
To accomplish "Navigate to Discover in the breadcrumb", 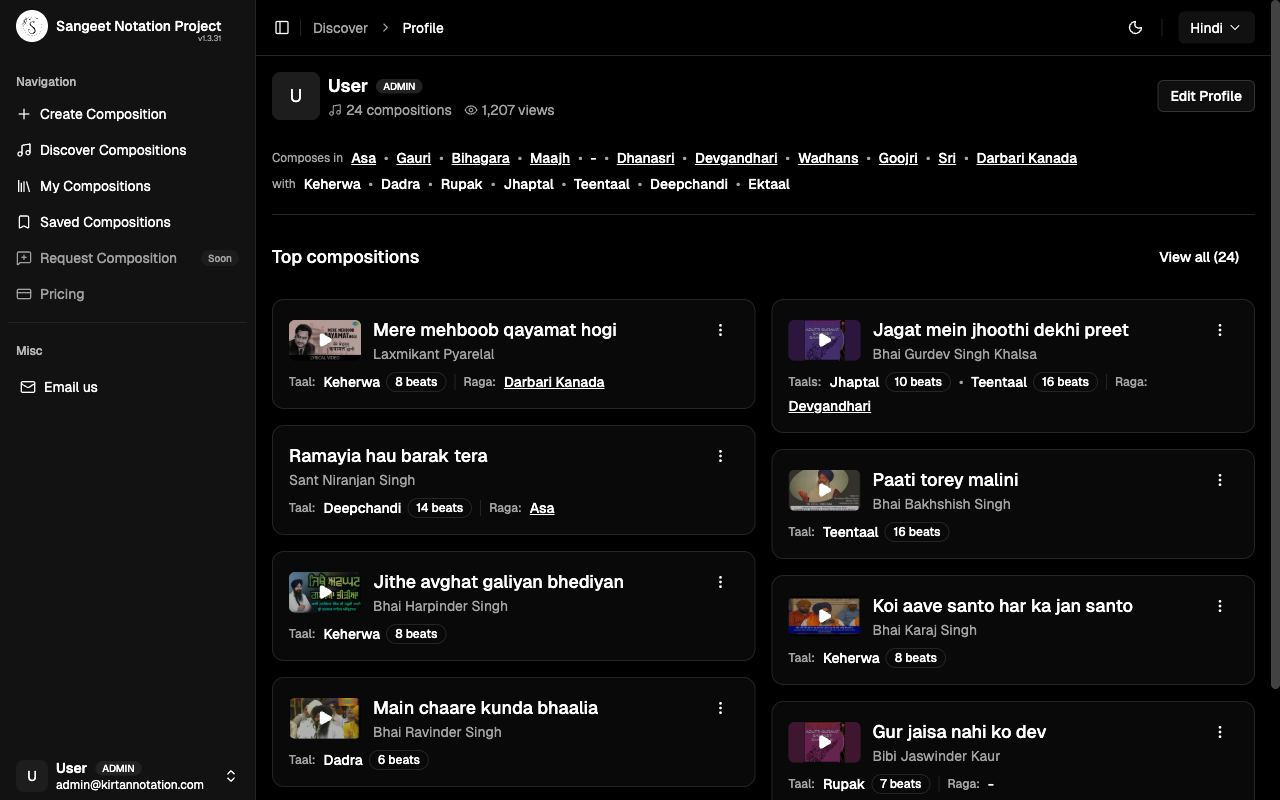I will (x=340, y=28).
